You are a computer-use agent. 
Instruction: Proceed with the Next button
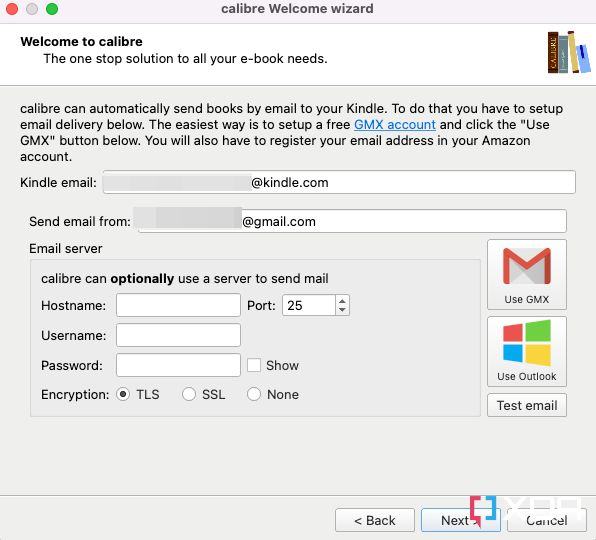(461, 520)
